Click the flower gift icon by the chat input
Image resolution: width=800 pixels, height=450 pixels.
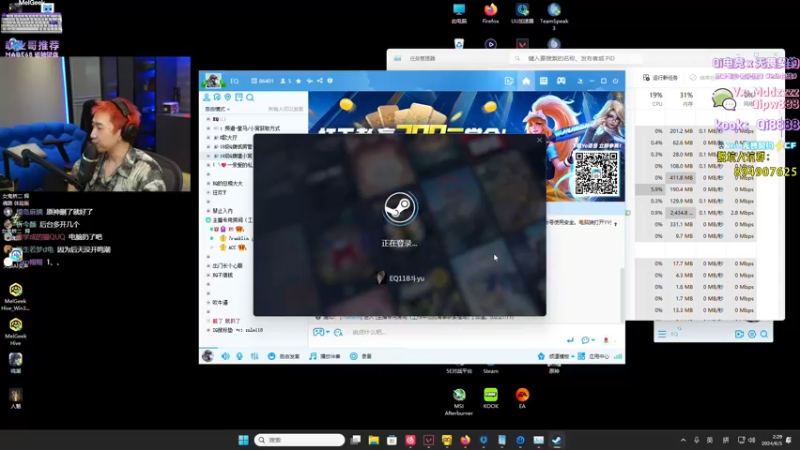pyautogui.click(x=606, y=340)
